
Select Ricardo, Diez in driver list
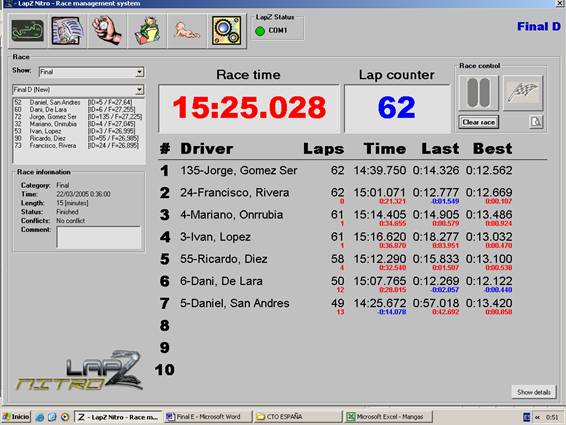point(78,138)
